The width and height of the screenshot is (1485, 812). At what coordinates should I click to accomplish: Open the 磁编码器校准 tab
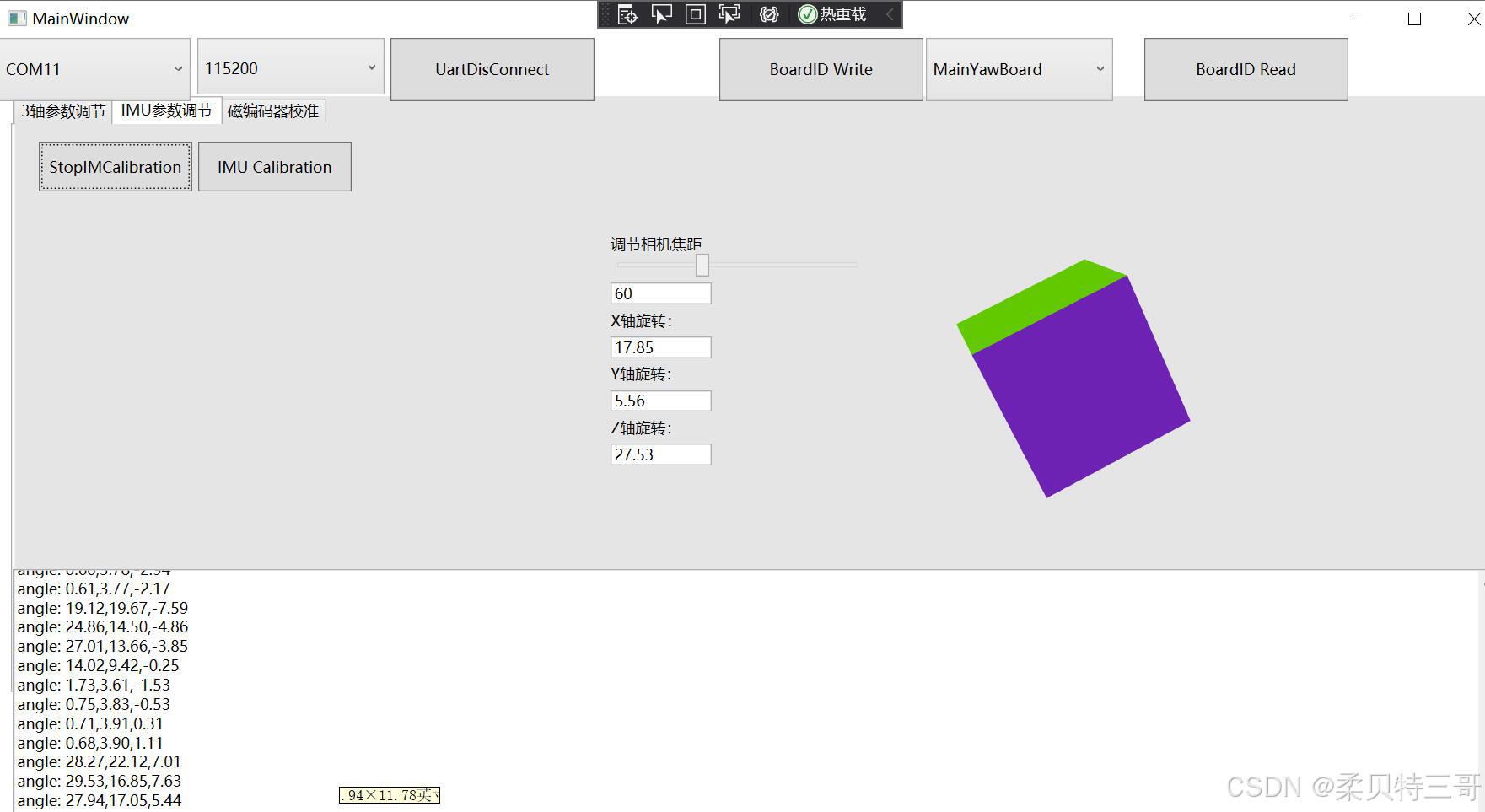[273, 111]
